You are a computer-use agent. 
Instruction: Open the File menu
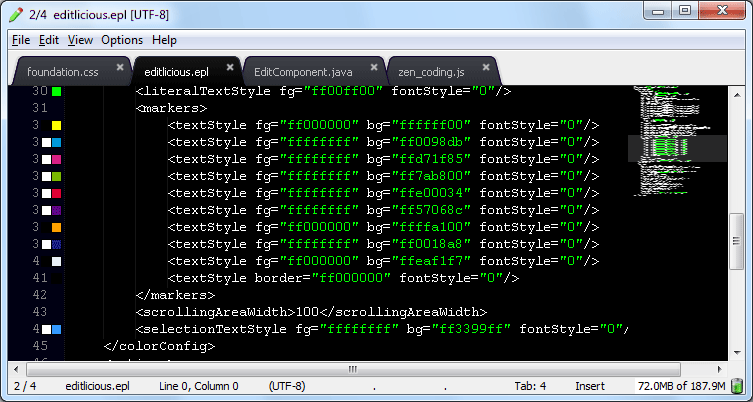22,40
